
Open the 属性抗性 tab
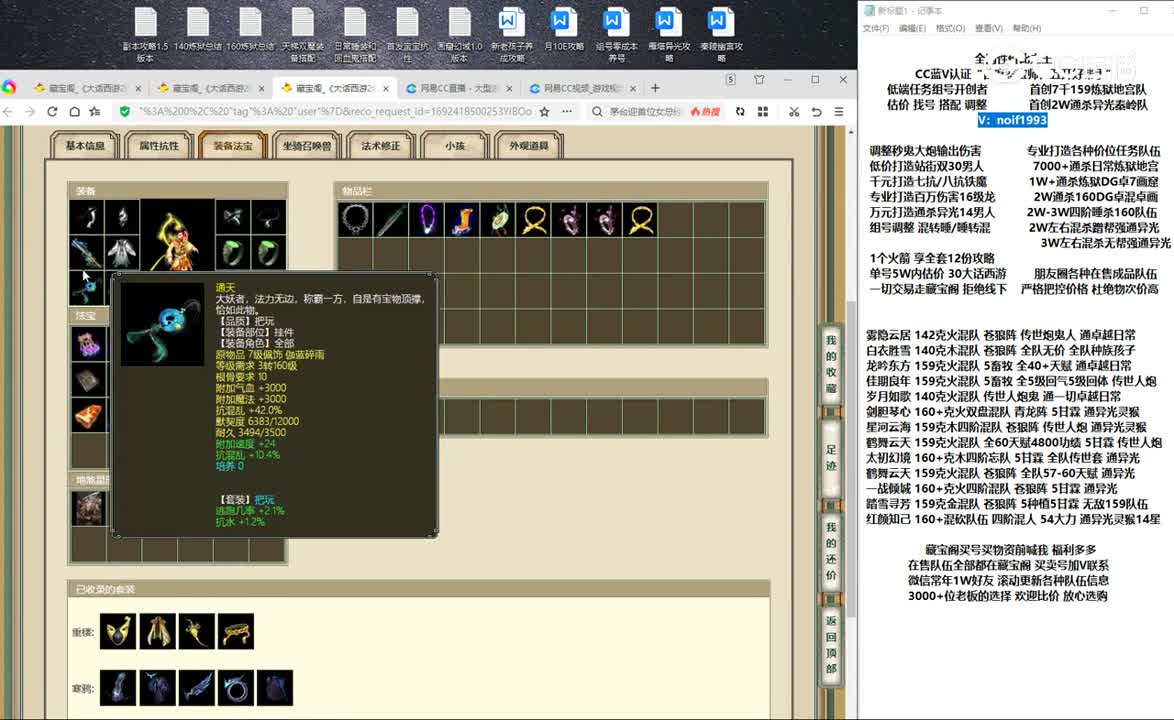[159, 146]
